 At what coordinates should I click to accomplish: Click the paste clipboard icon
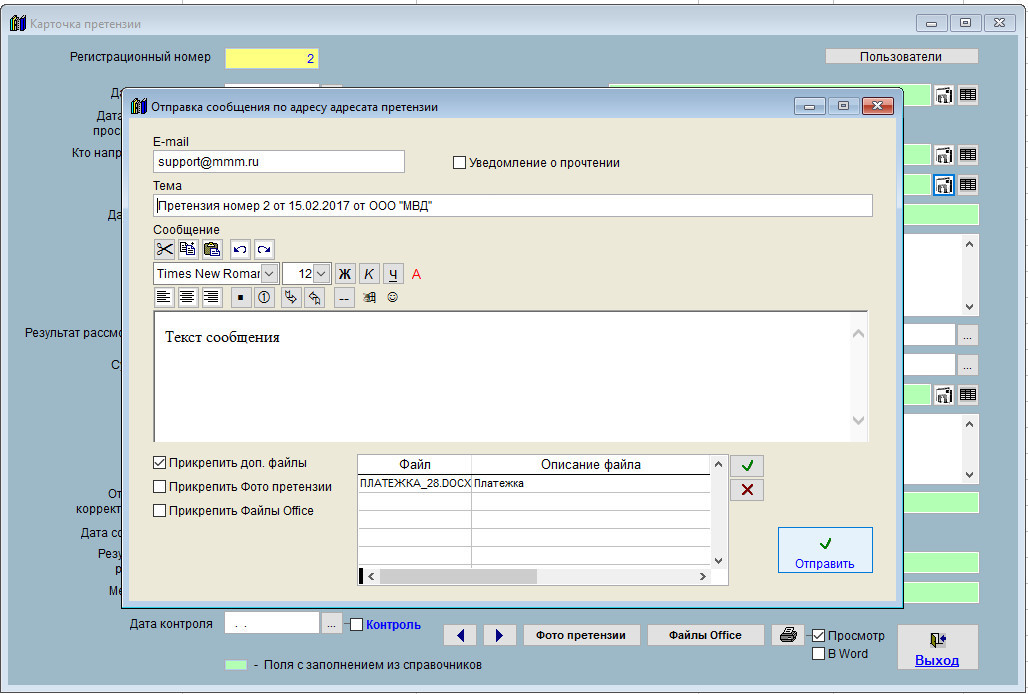coord(212,250)
